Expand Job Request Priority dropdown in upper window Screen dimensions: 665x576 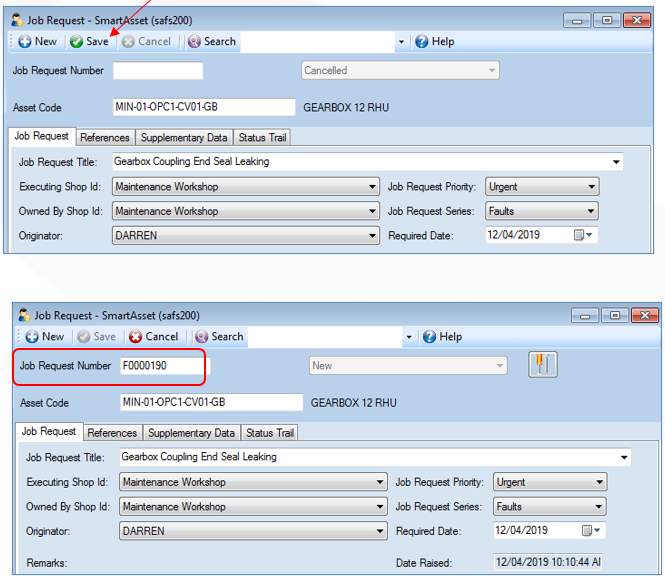592,187
